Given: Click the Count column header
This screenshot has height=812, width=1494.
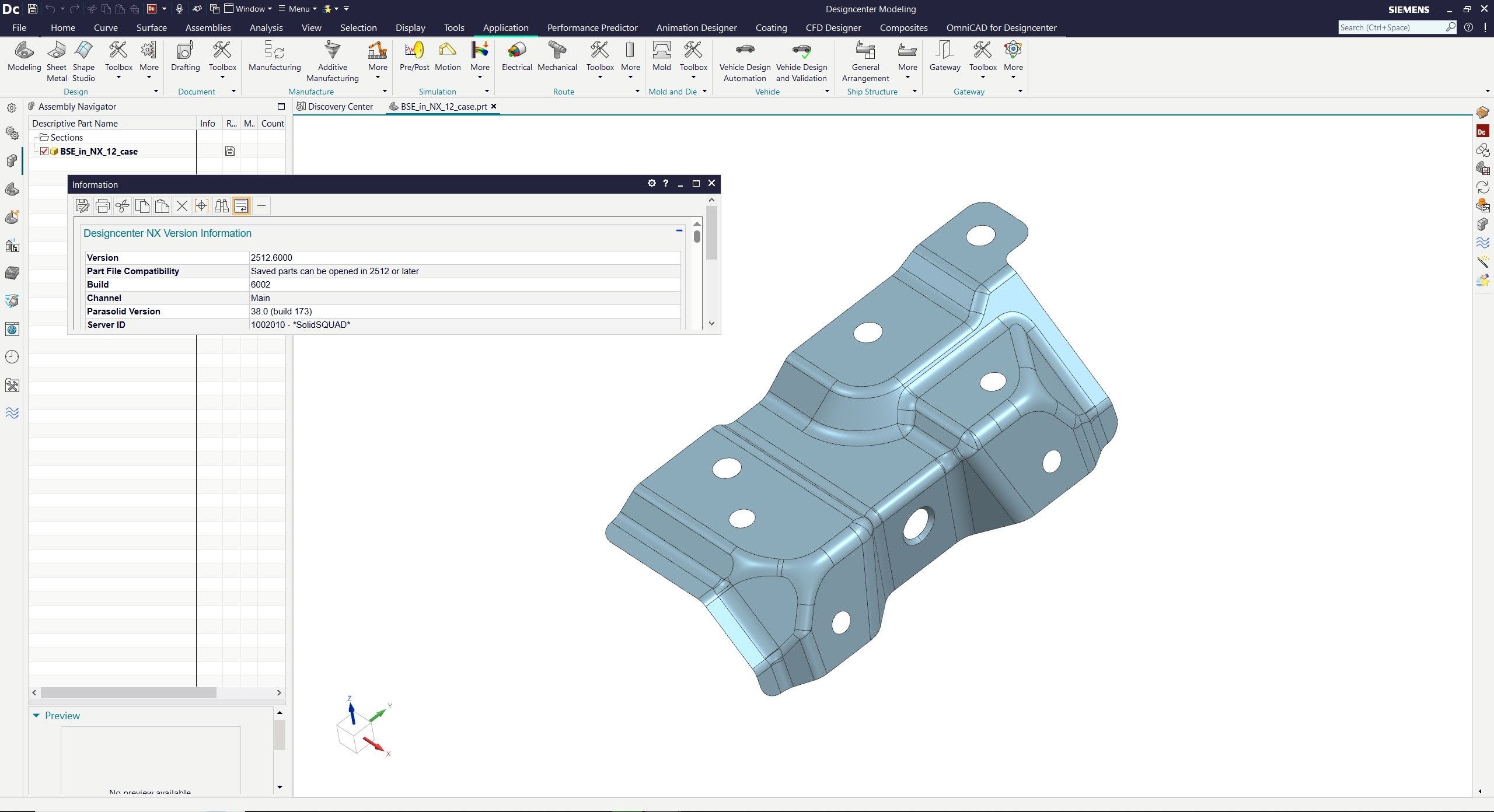Looking at the screenshot, I should tap(272, 123).
